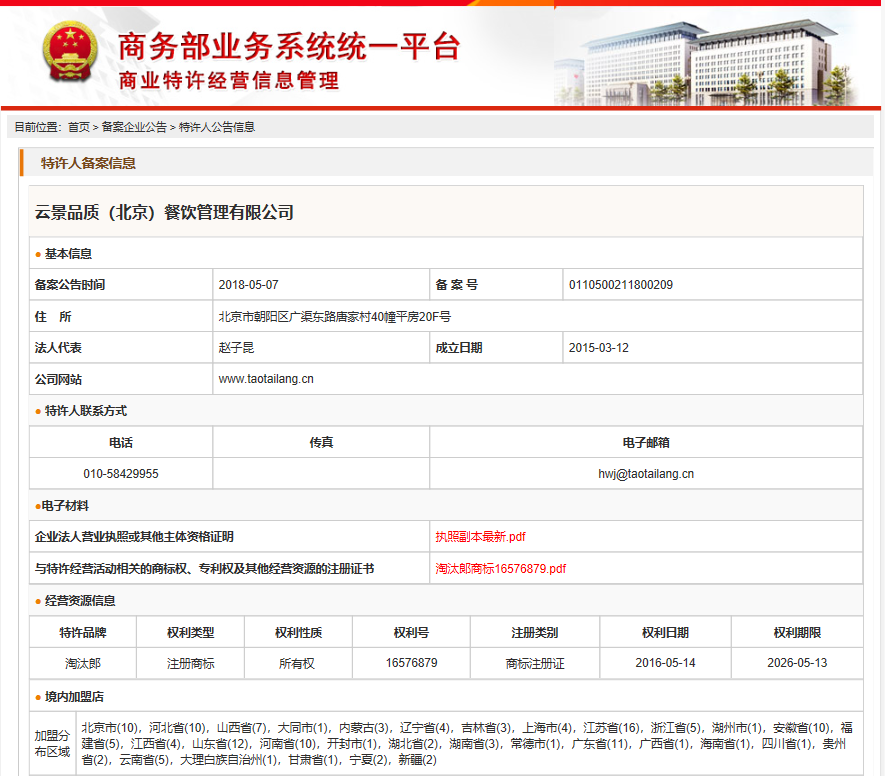
Task: Click the 电子材料 section label
Action: (x=65, y=506)
